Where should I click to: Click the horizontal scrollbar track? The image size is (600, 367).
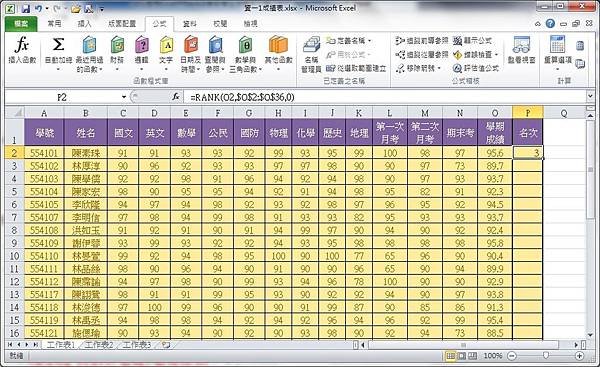pyautogui.click(x=471, y=345)
